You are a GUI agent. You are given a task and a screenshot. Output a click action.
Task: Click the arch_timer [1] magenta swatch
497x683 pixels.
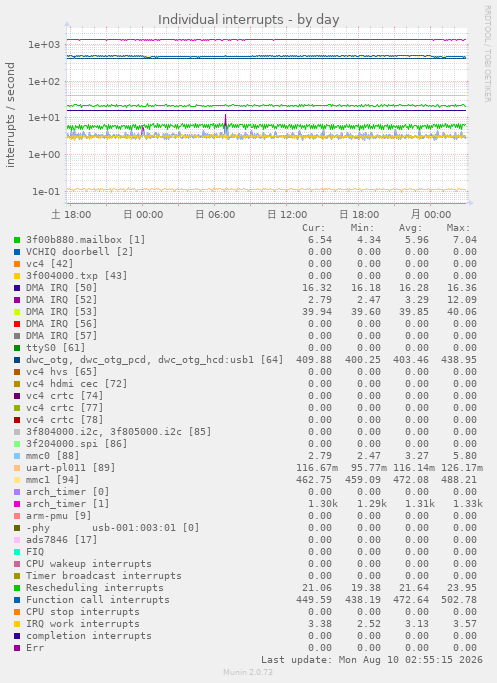click(x=17, y=504)
